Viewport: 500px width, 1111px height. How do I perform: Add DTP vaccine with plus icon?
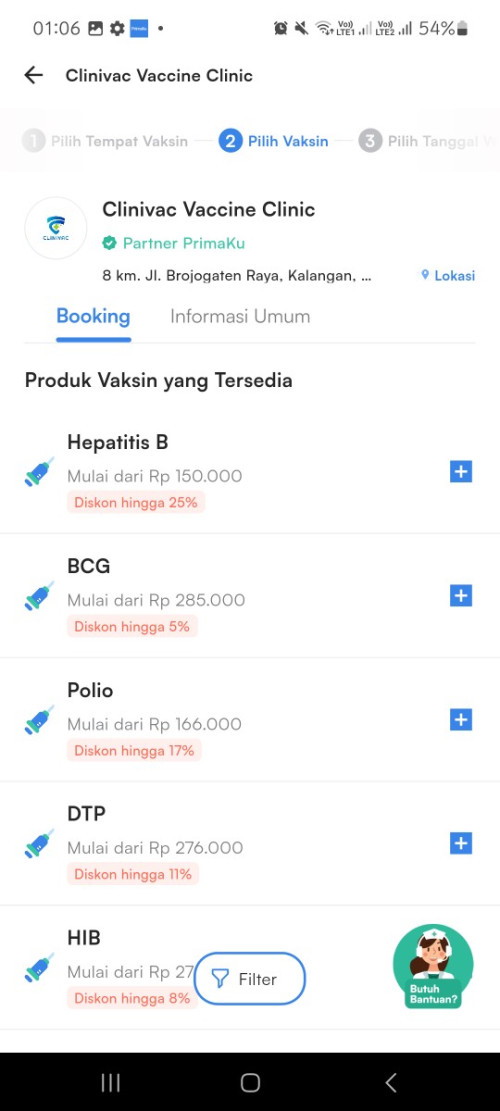tap(460, 843)
